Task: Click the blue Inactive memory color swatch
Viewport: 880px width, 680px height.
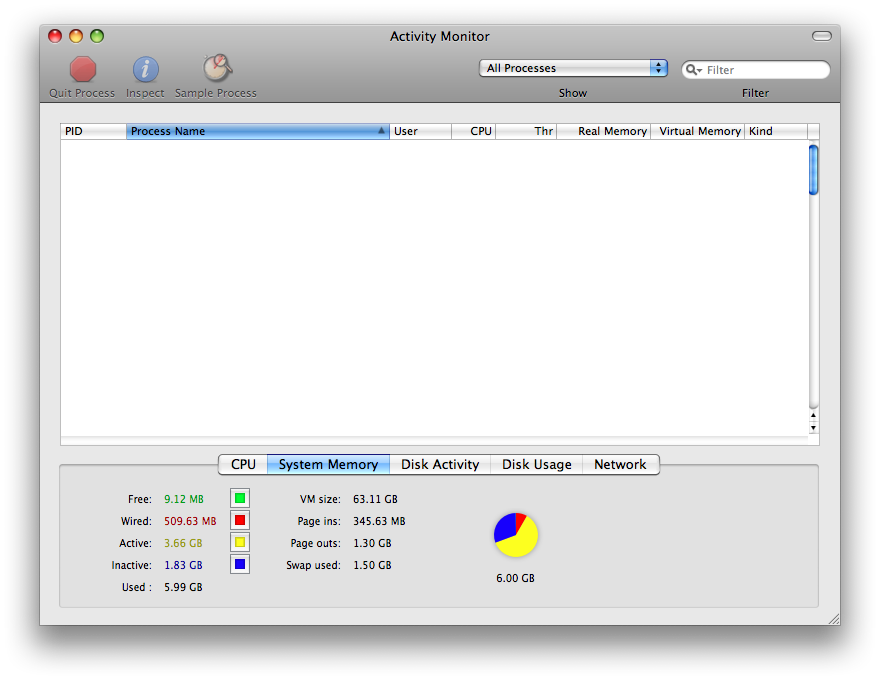Action: point(240,564)
